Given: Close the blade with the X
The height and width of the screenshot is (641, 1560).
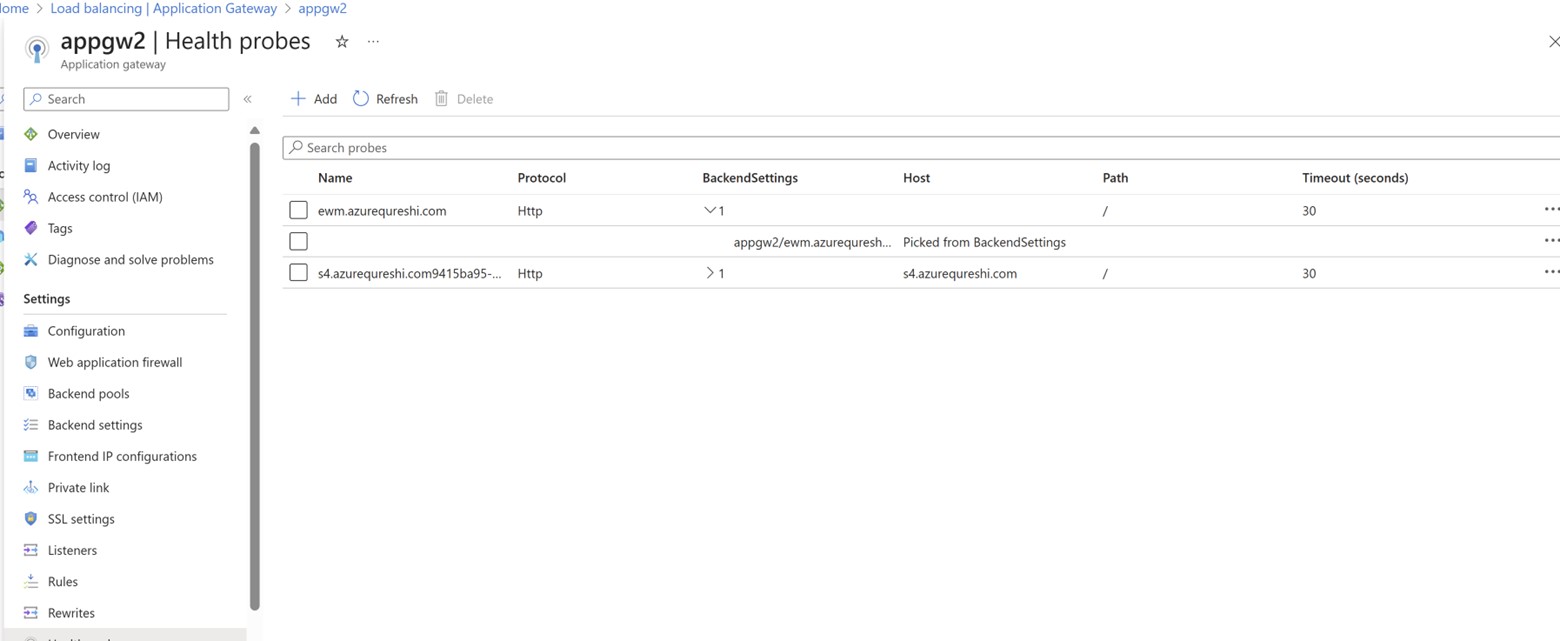Looking at the screenshot, I should tap(1553, 41).
